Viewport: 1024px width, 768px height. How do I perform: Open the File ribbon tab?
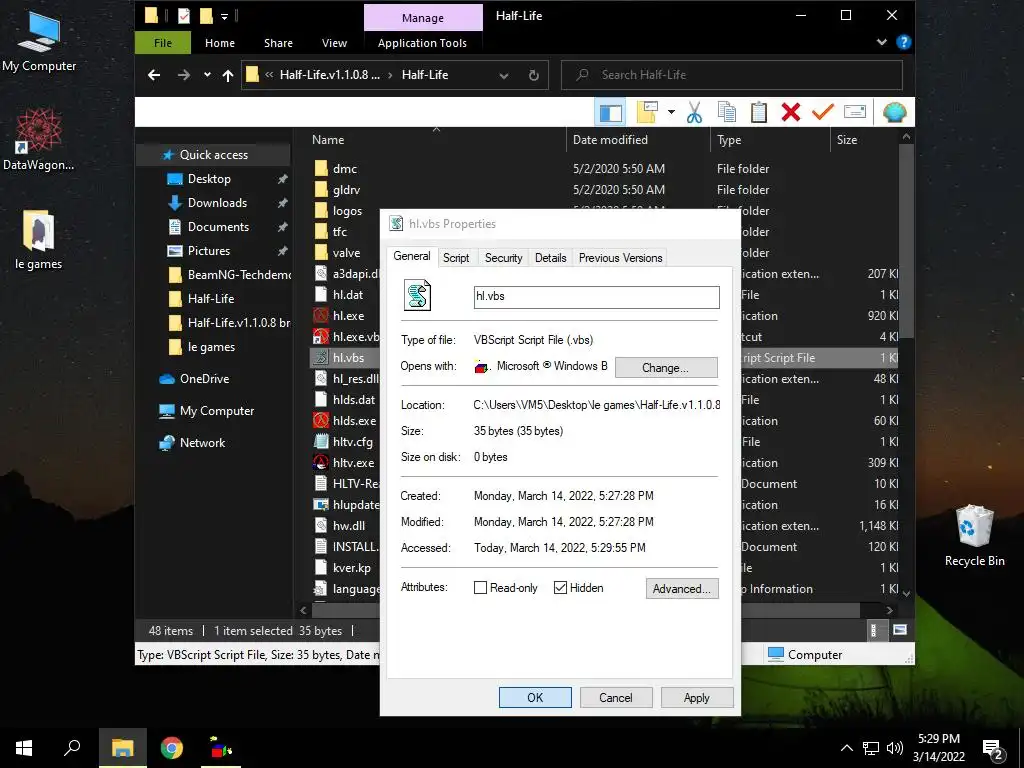point(163,43)
